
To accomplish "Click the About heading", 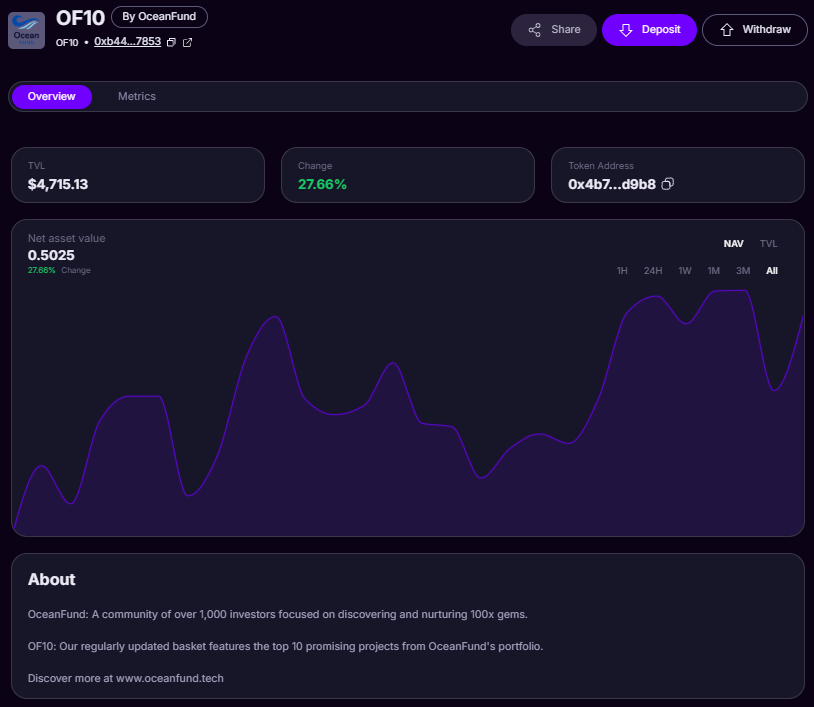I will tap(52, 579).
